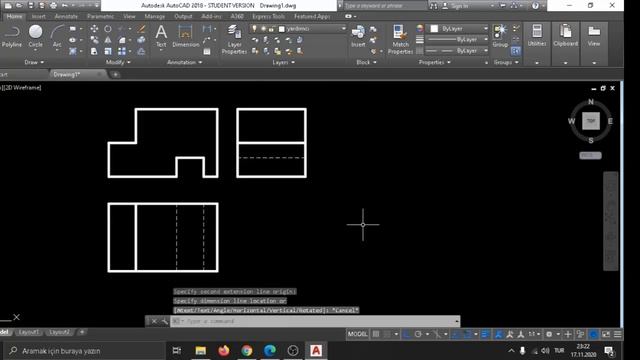Select the Stretch tool in Modify panel
Viewport: 640px width, 360px height.
point(94,51)
